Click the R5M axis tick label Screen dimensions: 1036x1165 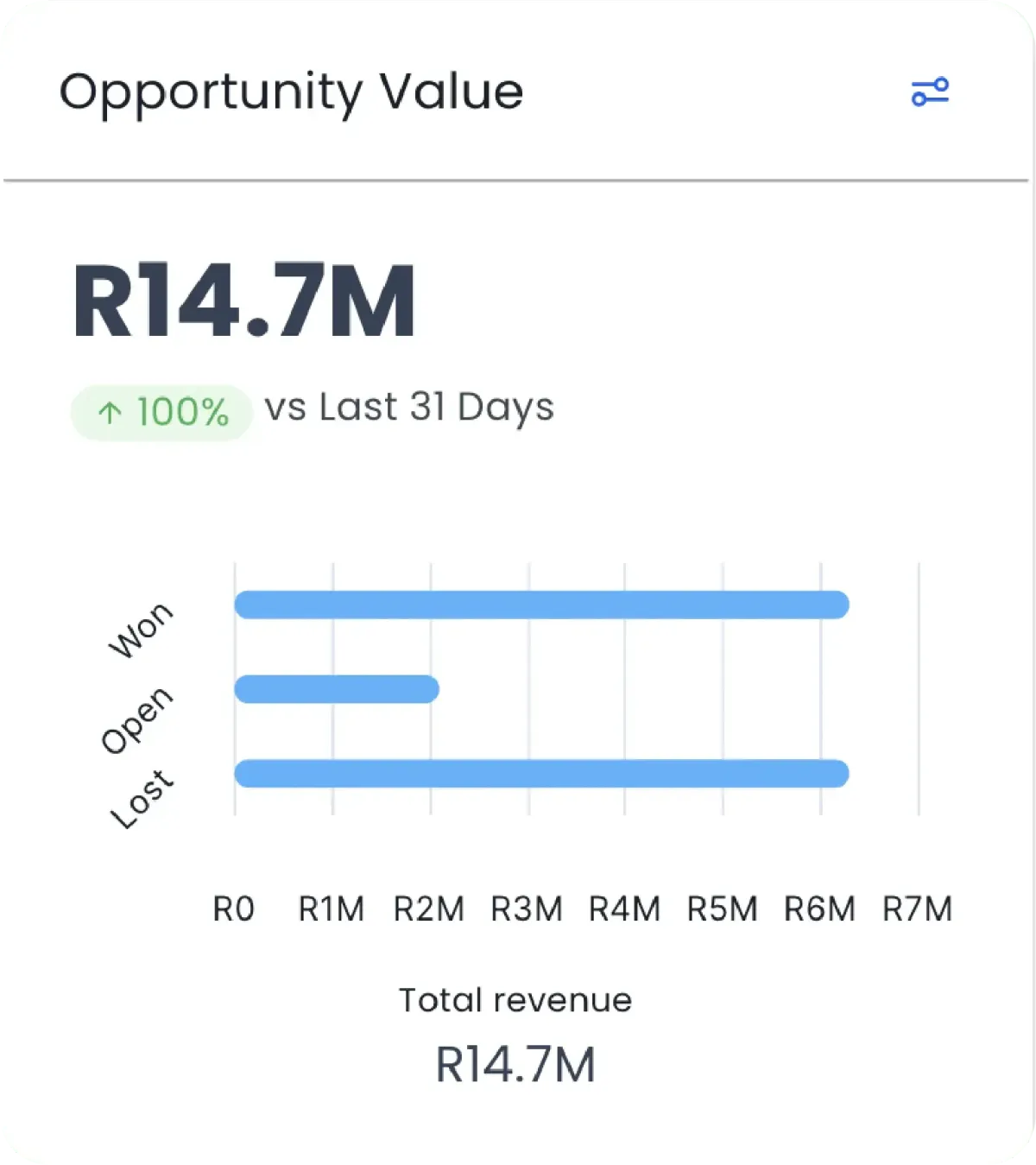click(x=723, y=909)
